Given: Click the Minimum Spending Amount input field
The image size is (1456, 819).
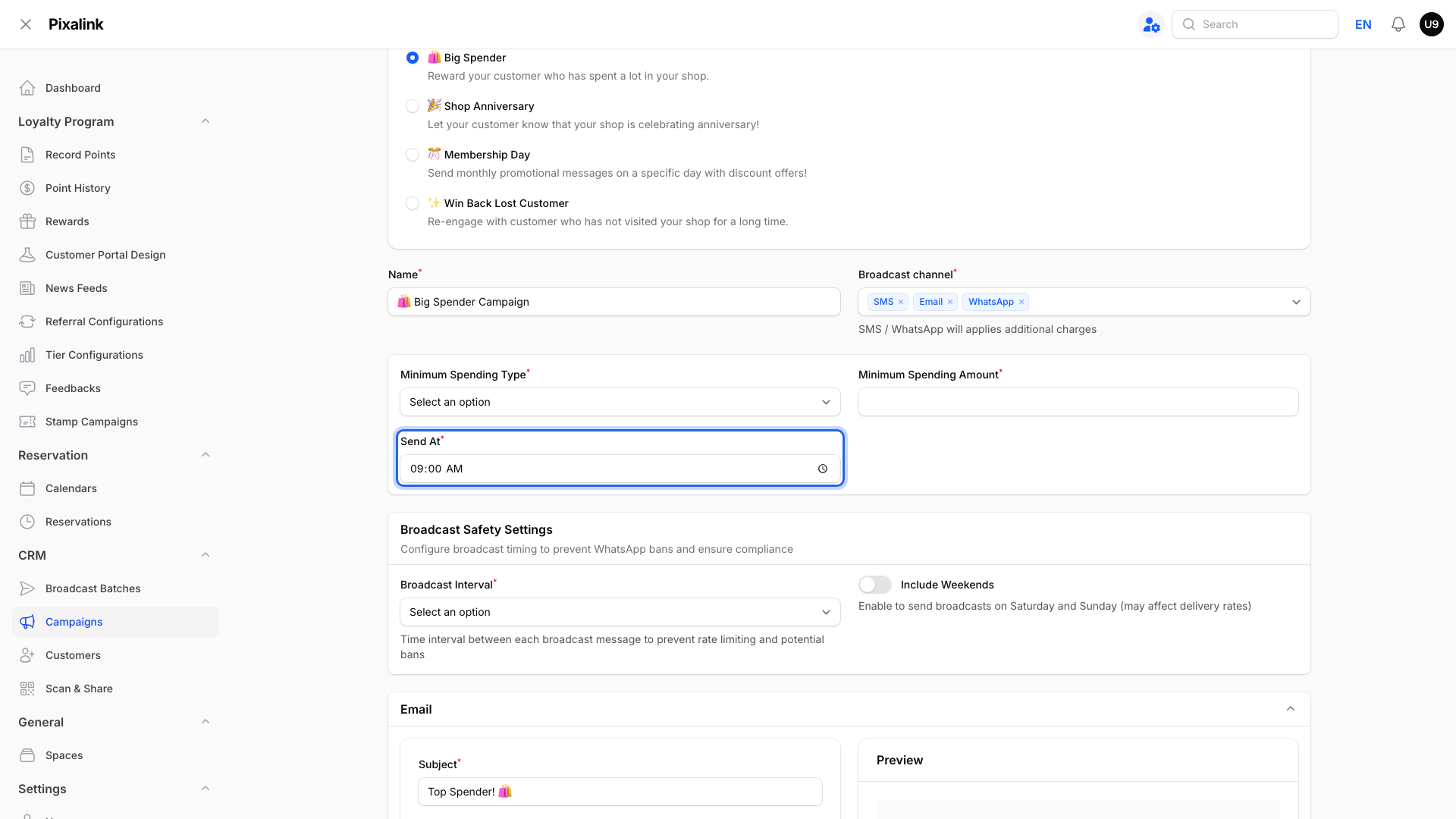Looking at the screenshot, I should [x=1078, y=402].
